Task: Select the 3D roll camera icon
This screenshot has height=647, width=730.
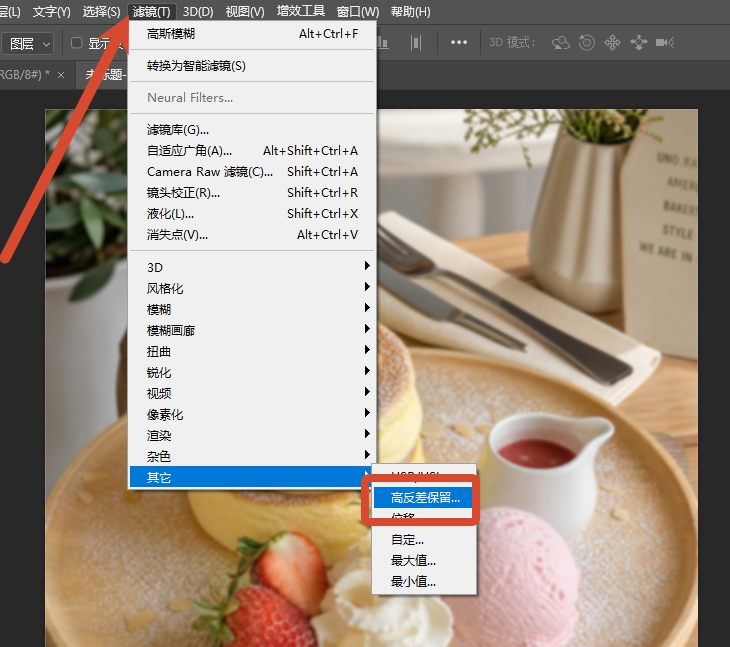Action: [x=587, y=43]
